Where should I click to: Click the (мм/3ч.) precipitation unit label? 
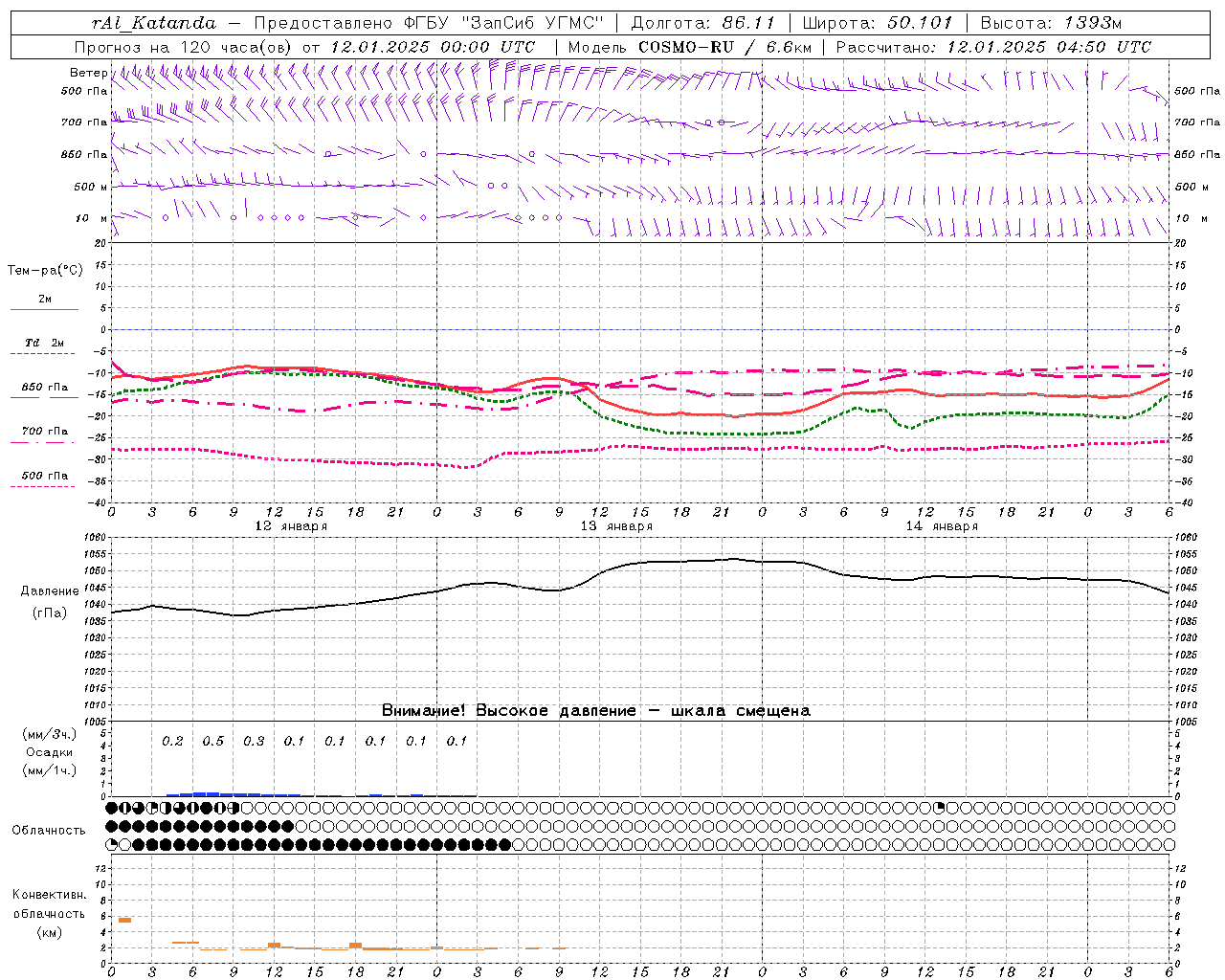tap(50, 734)
